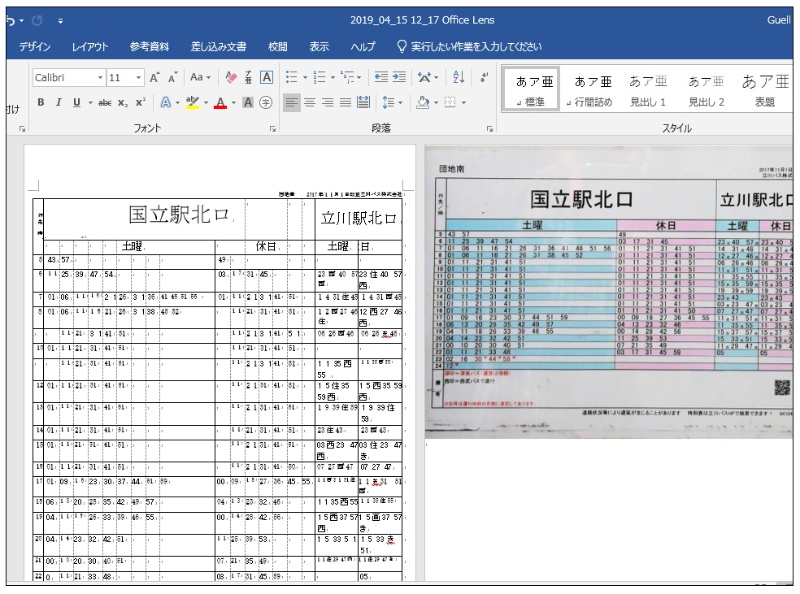
Task: Clear all formatting with the eraser icon
Action: (229, 78)
